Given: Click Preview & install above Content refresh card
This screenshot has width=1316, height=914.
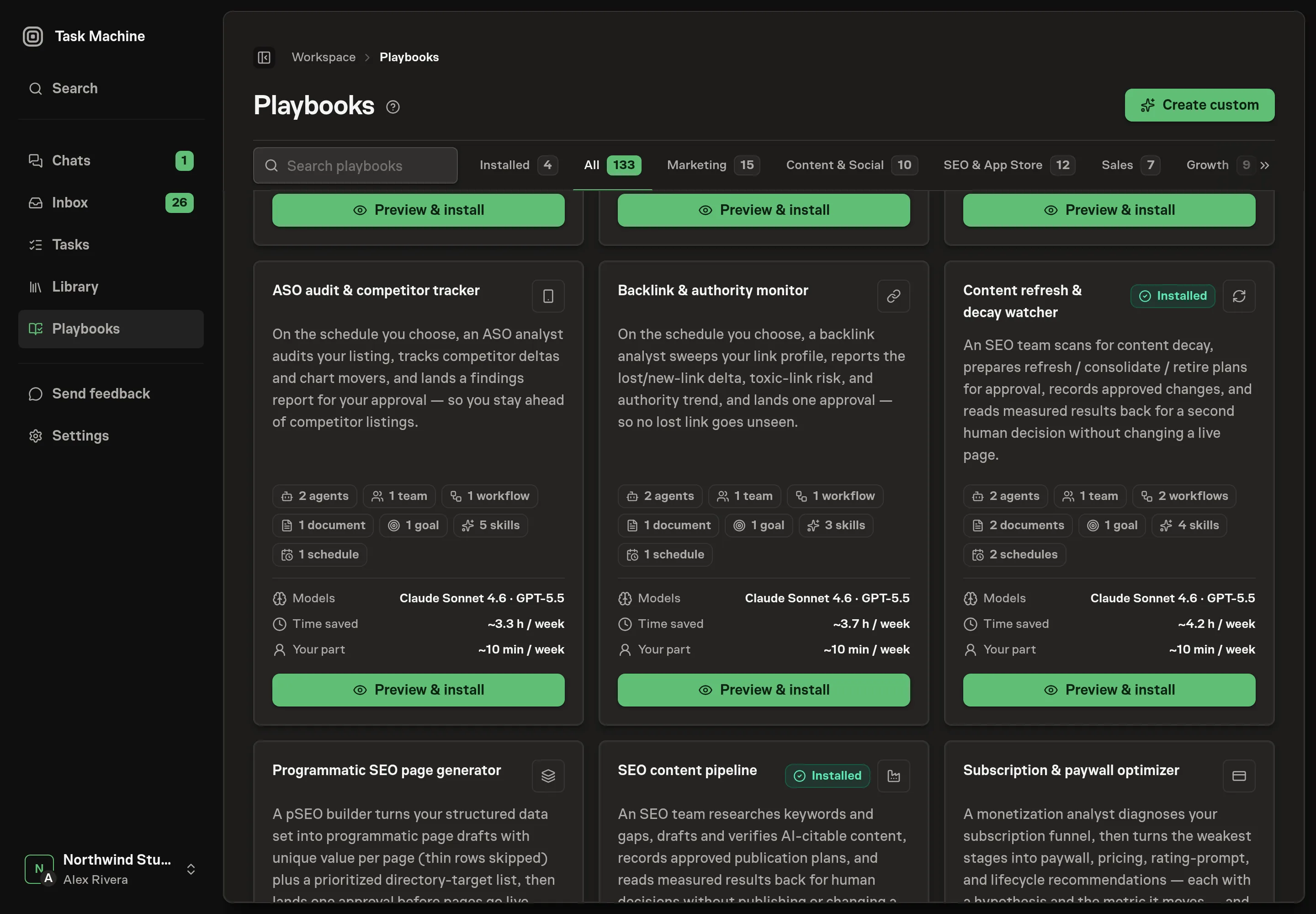Looking at the screenshot, I should click(x=1109, y=210).
